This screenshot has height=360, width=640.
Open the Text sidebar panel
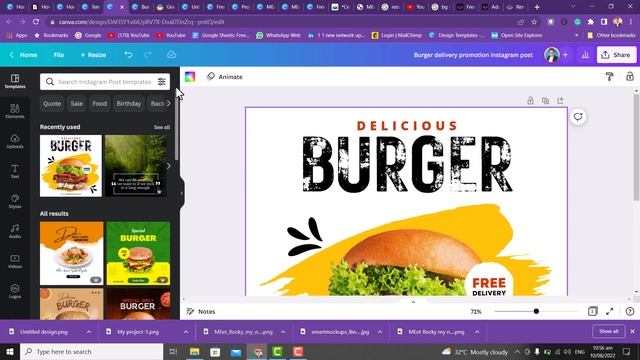point(15,171)
